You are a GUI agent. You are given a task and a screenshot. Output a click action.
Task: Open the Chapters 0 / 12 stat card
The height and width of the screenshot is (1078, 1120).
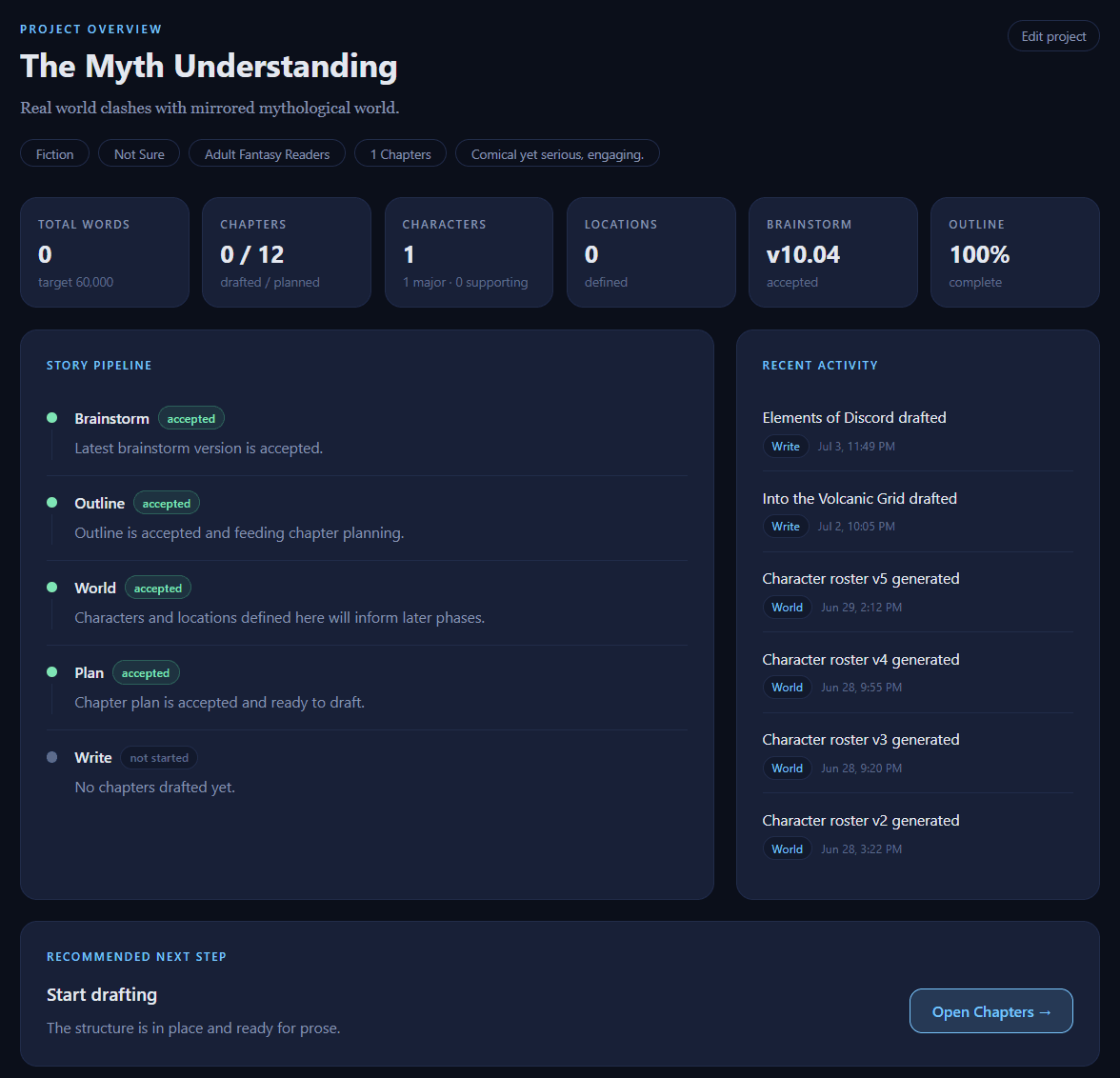tap(287, 252)
